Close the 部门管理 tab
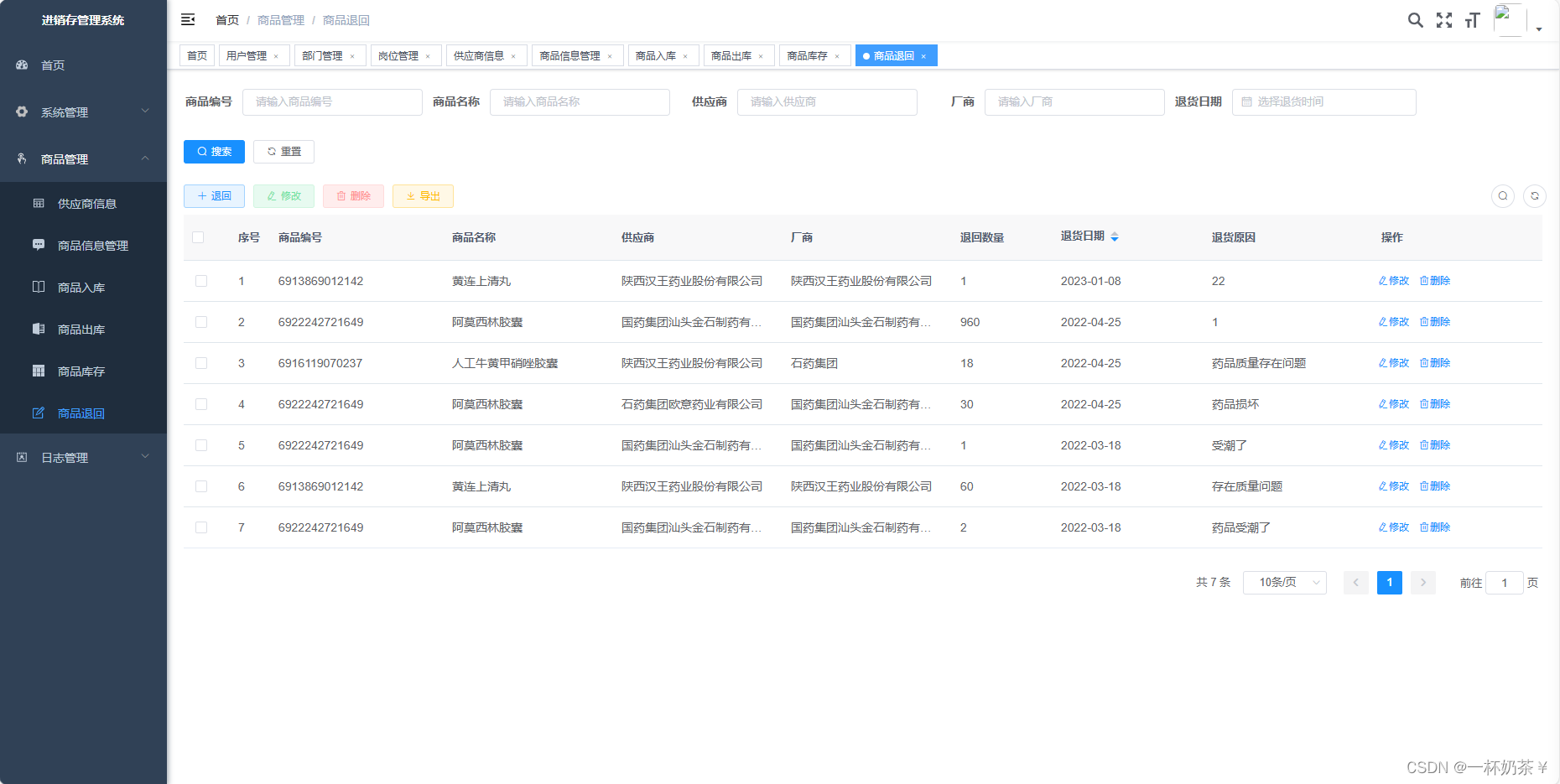1560x784 pixels. (x=352, y=56)
